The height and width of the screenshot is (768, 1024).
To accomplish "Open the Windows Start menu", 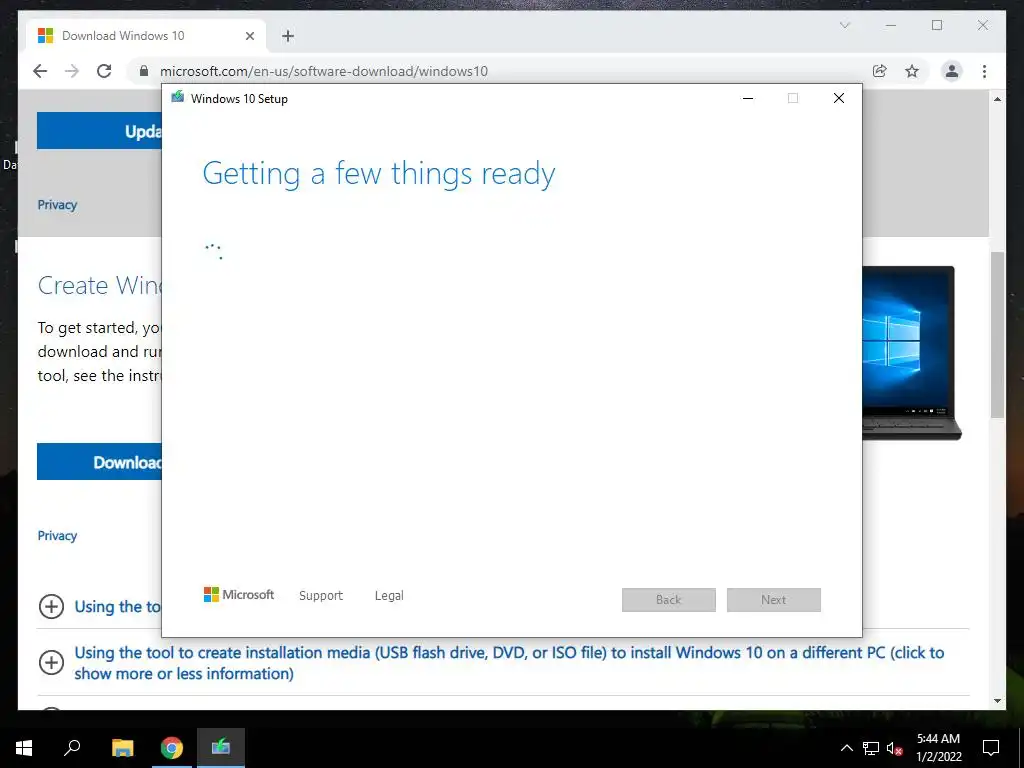I will [x=24, y=748].
